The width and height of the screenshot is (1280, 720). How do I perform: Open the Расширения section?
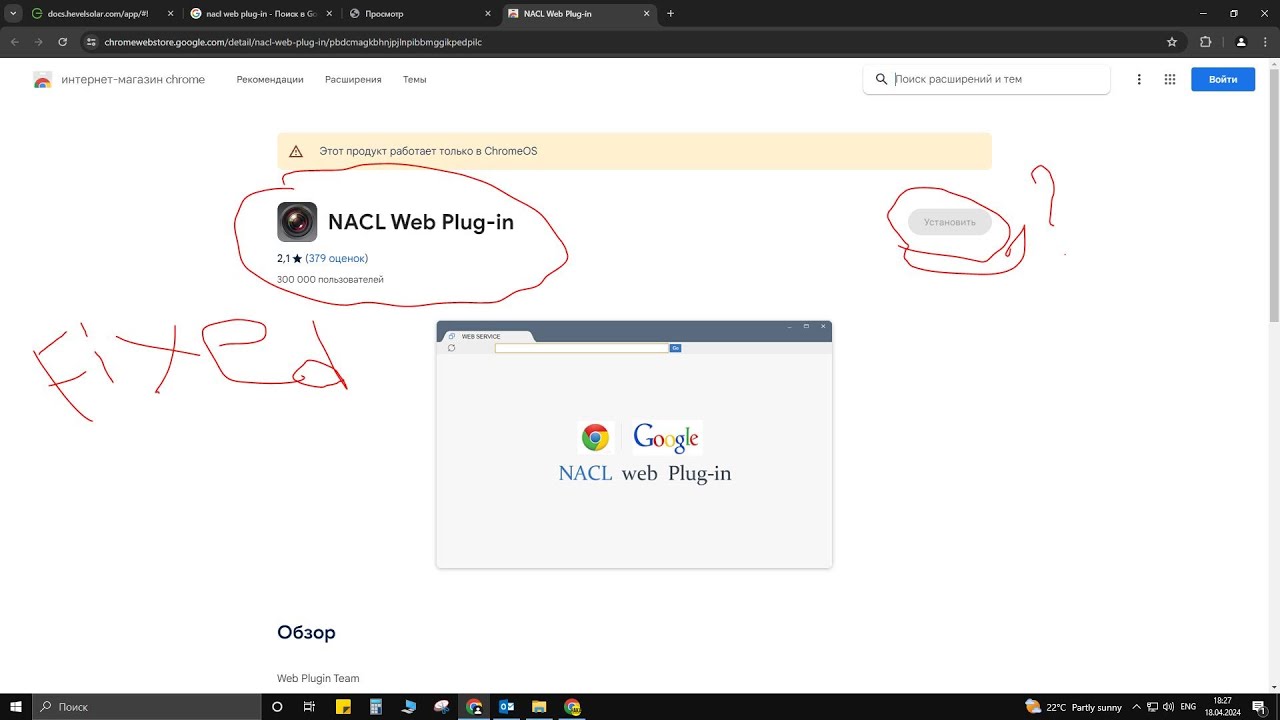[x=353, y=80]
